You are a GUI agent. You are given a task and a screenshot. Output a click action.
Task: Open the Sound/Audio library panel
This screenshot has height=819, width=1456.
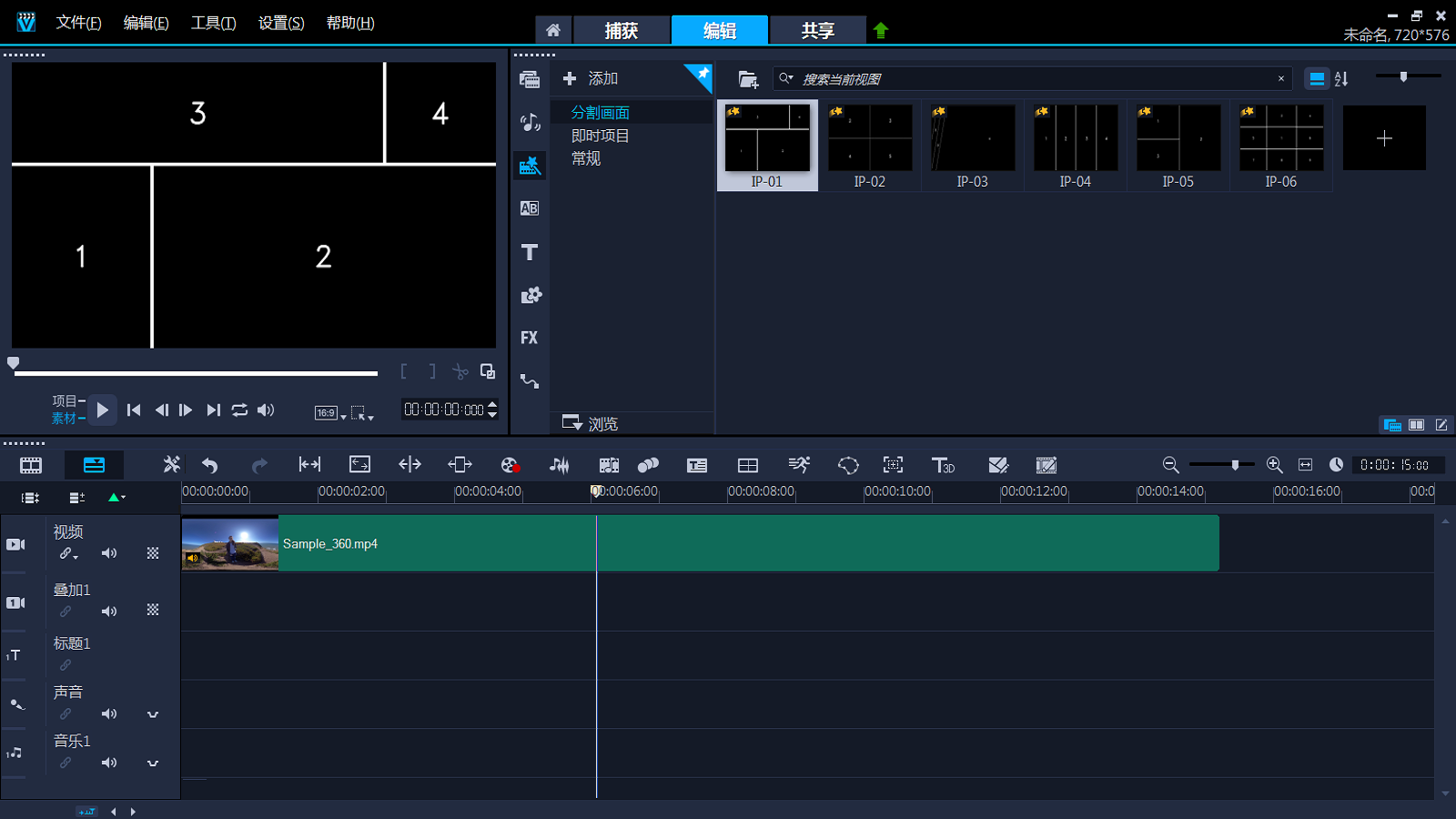(x=530, y=122)
